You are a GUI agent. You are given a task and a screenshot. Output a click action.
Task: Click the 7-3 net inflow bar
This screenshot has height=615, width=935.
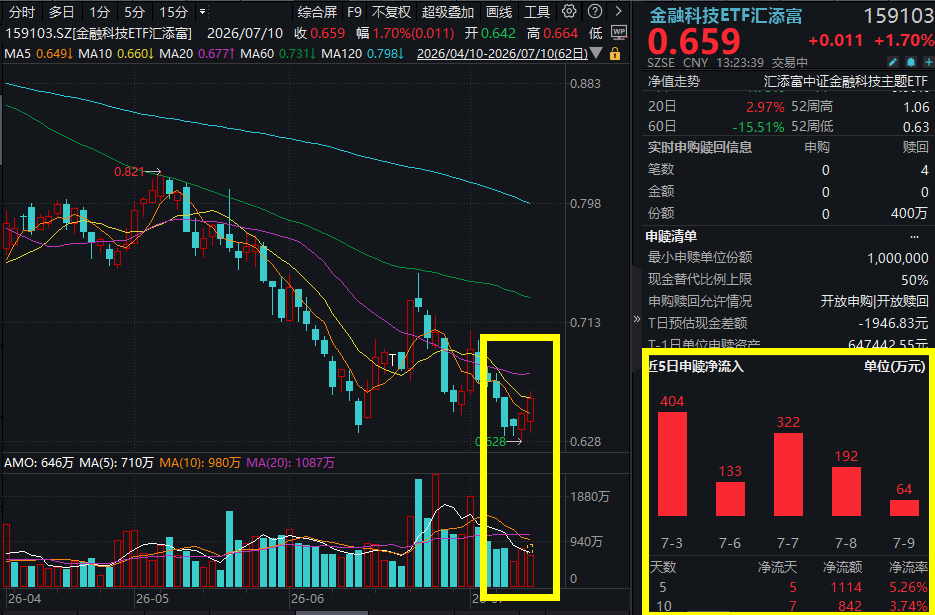(x=672, y=463)
